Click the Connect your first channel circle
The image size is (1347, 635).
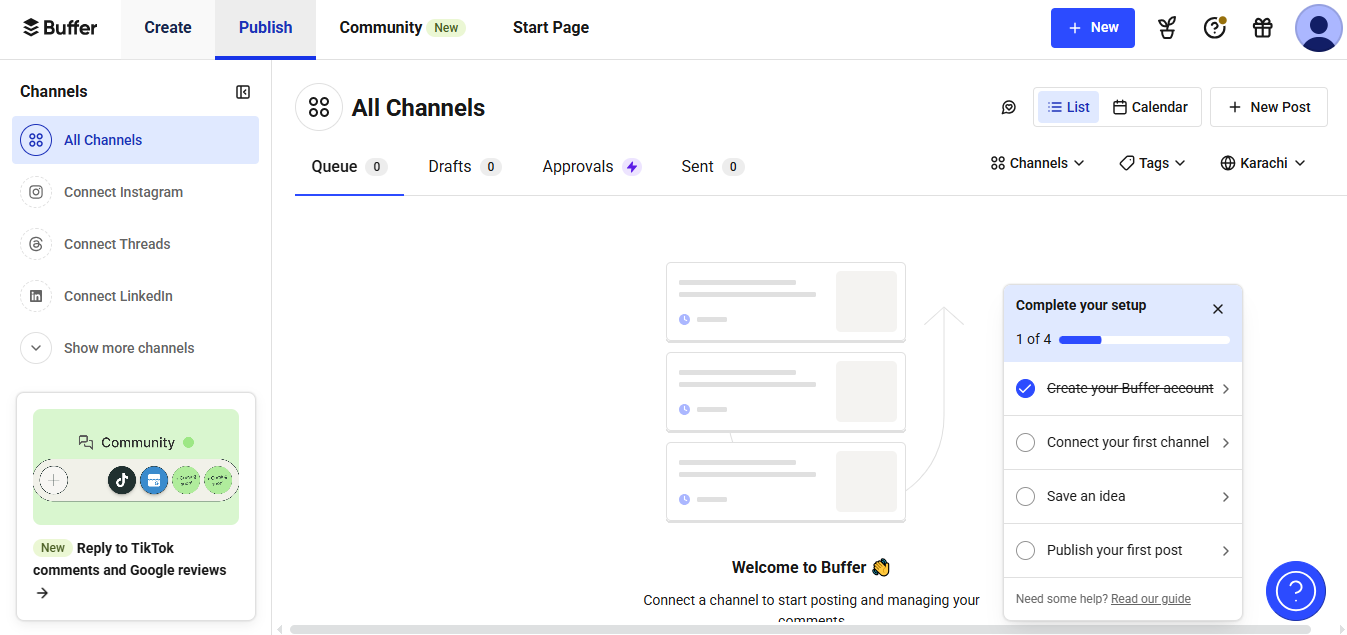click(1025, 443)
